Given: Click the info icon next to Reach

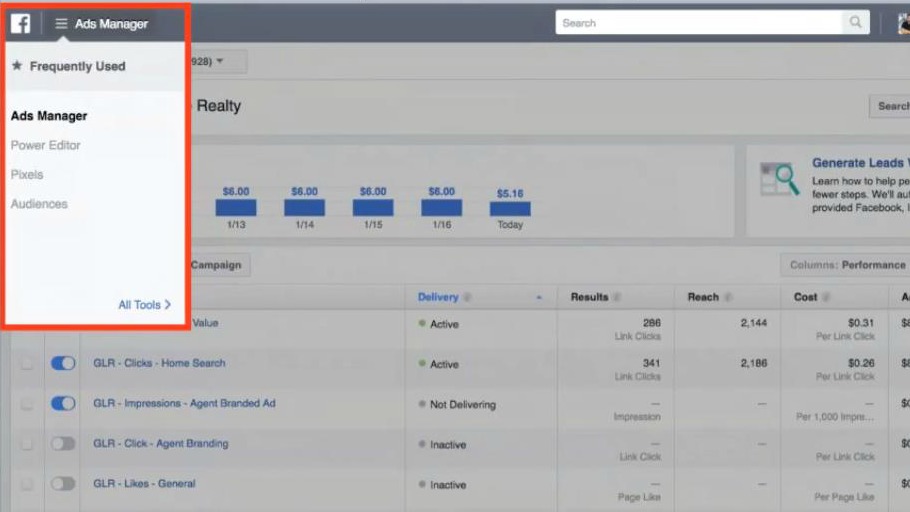Looking at the screenshot, I should pyautogui.click(x=728, y=297).
